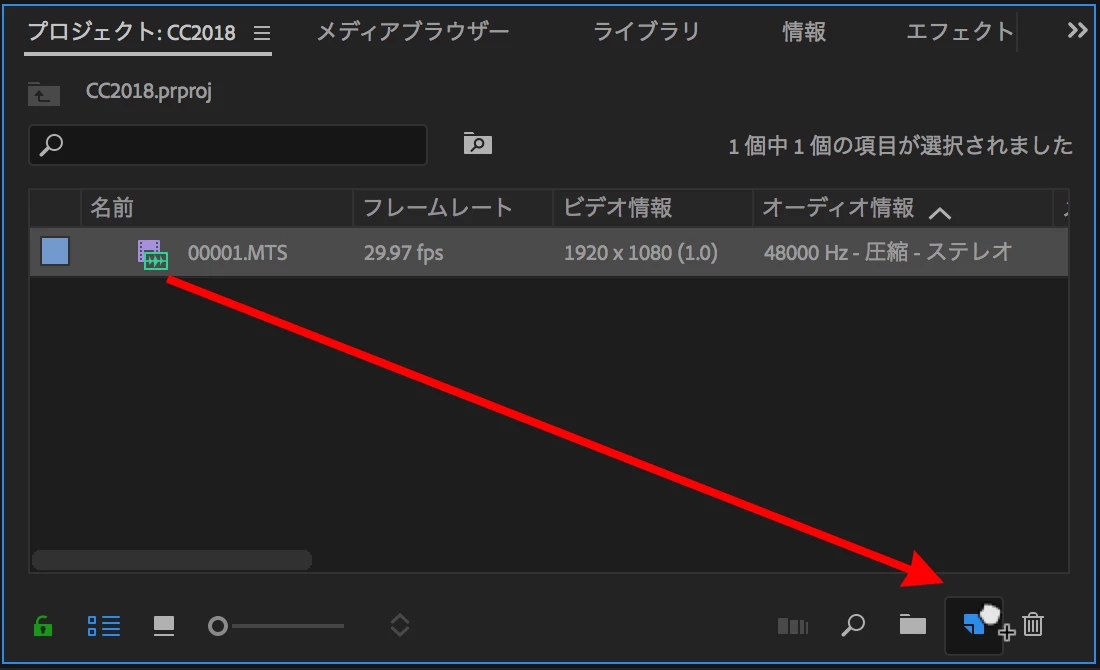The width and height of the screenshot is (1100, 670).
Task: Click the magnifier icon in search field
Action: tap(51, 145)
